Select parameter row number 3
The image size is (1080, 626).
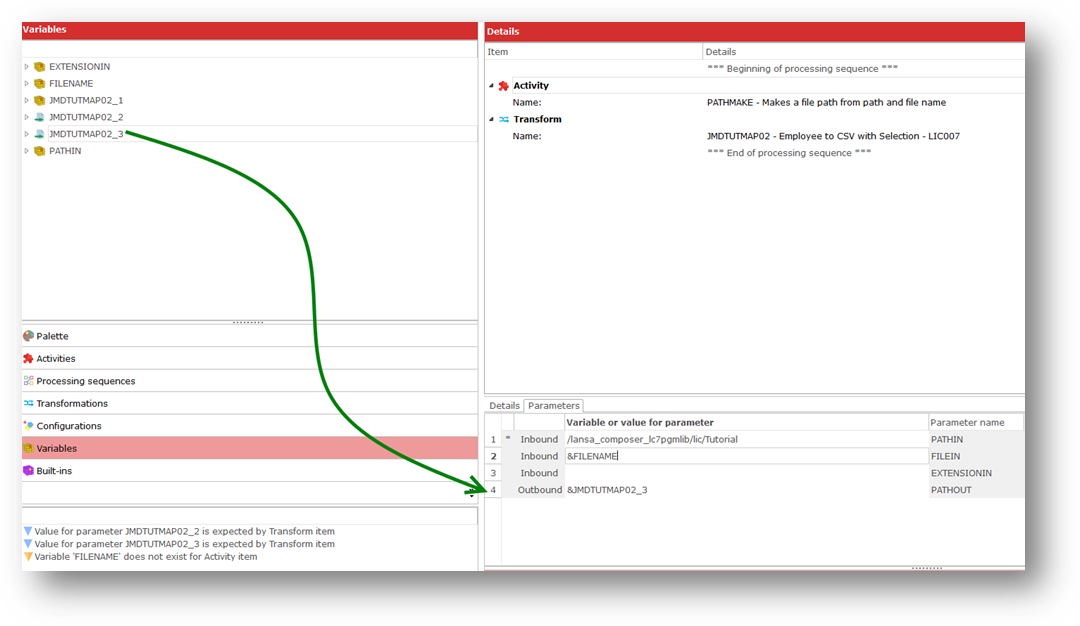point(493,473)
